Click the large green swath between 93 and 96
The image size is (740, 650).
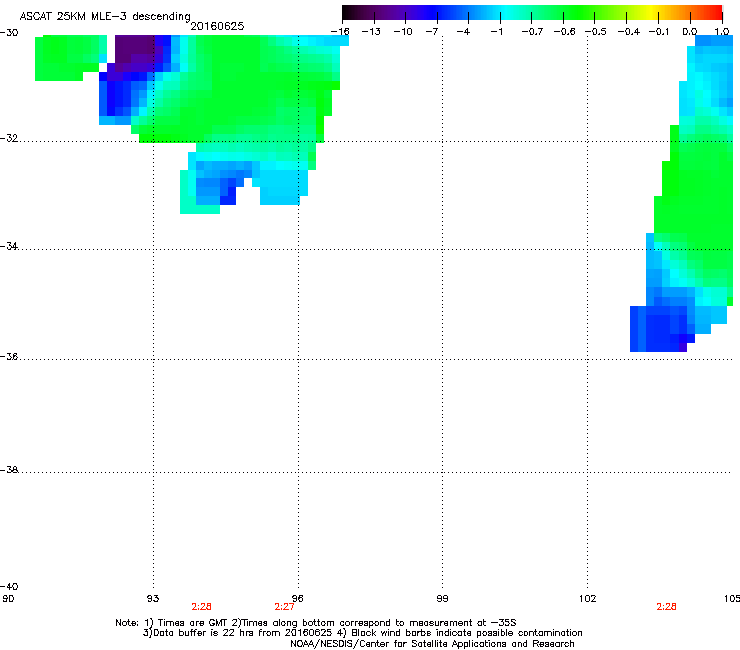[x=236, y=90]
